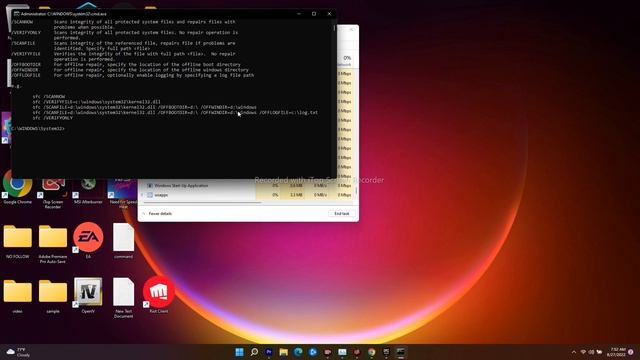Open the notification badge beside the clock

tap(631, 352)
